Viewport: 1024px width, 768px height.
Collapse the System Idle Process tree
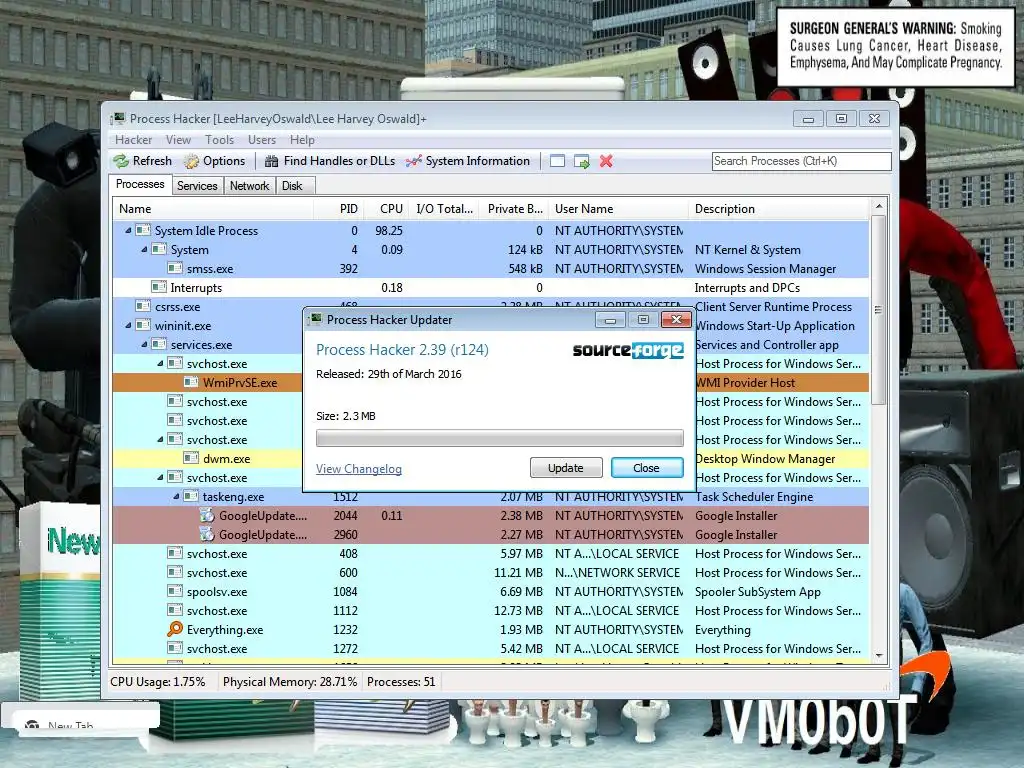128,231
